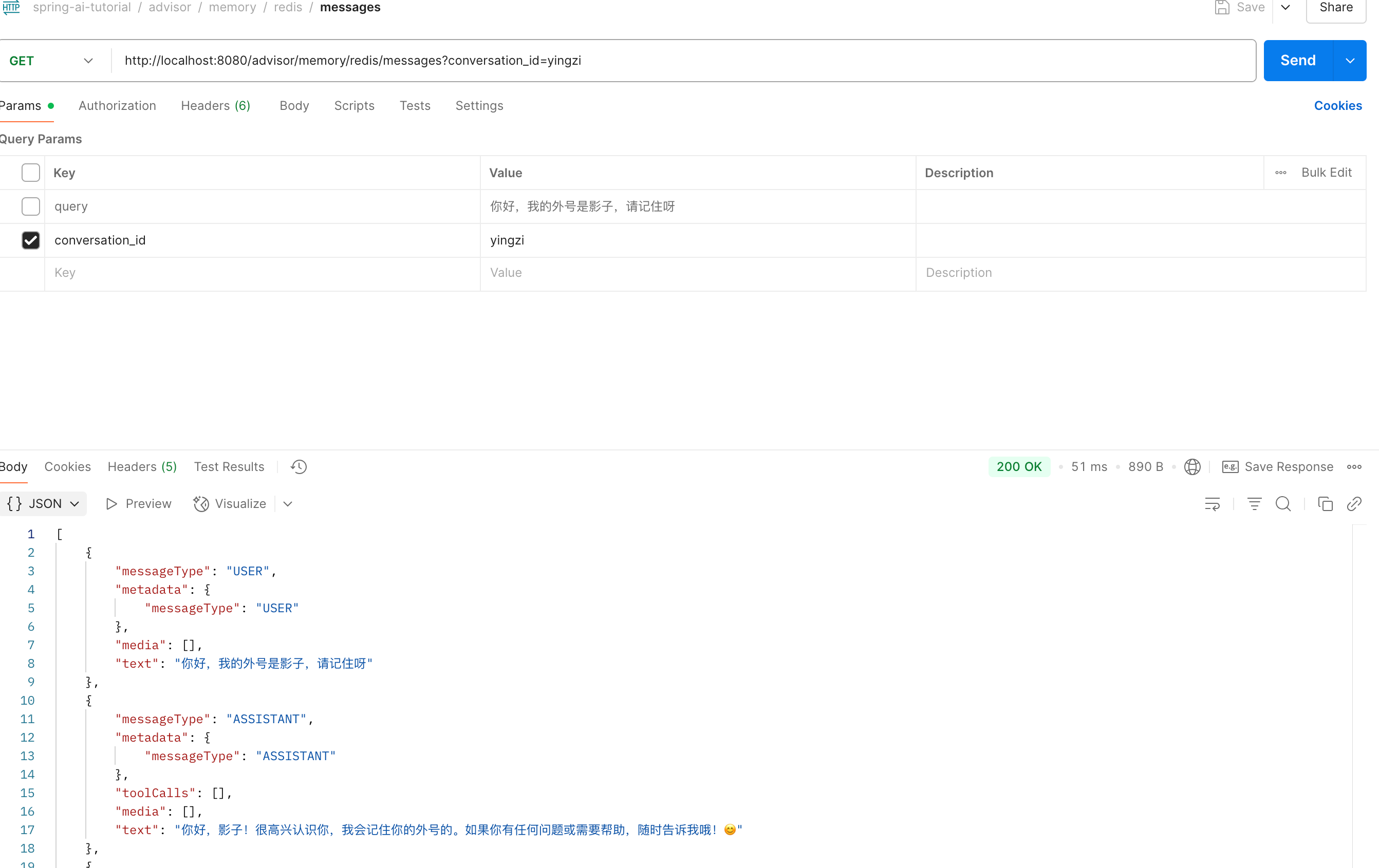The width and height of the screenshot is (1379, 868).
Task: Toggle word wrap icon in response
Action: (1212, 504)
